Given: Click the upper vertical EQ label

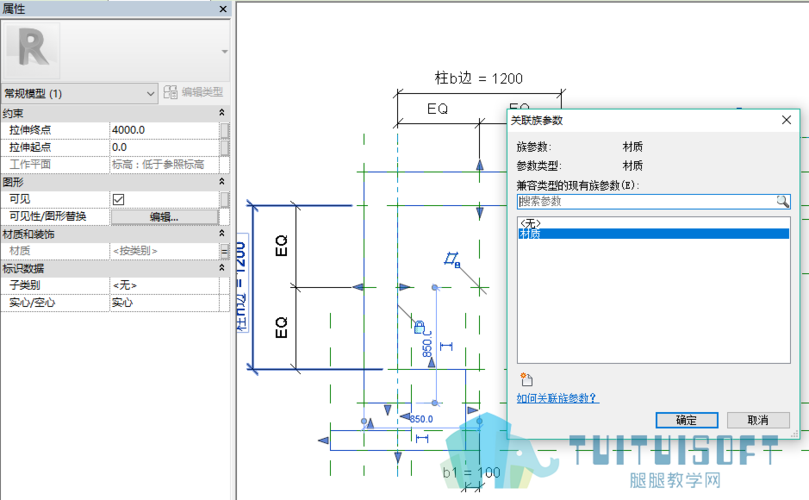Looking at the screenshot, I should [x=281, y=245].
